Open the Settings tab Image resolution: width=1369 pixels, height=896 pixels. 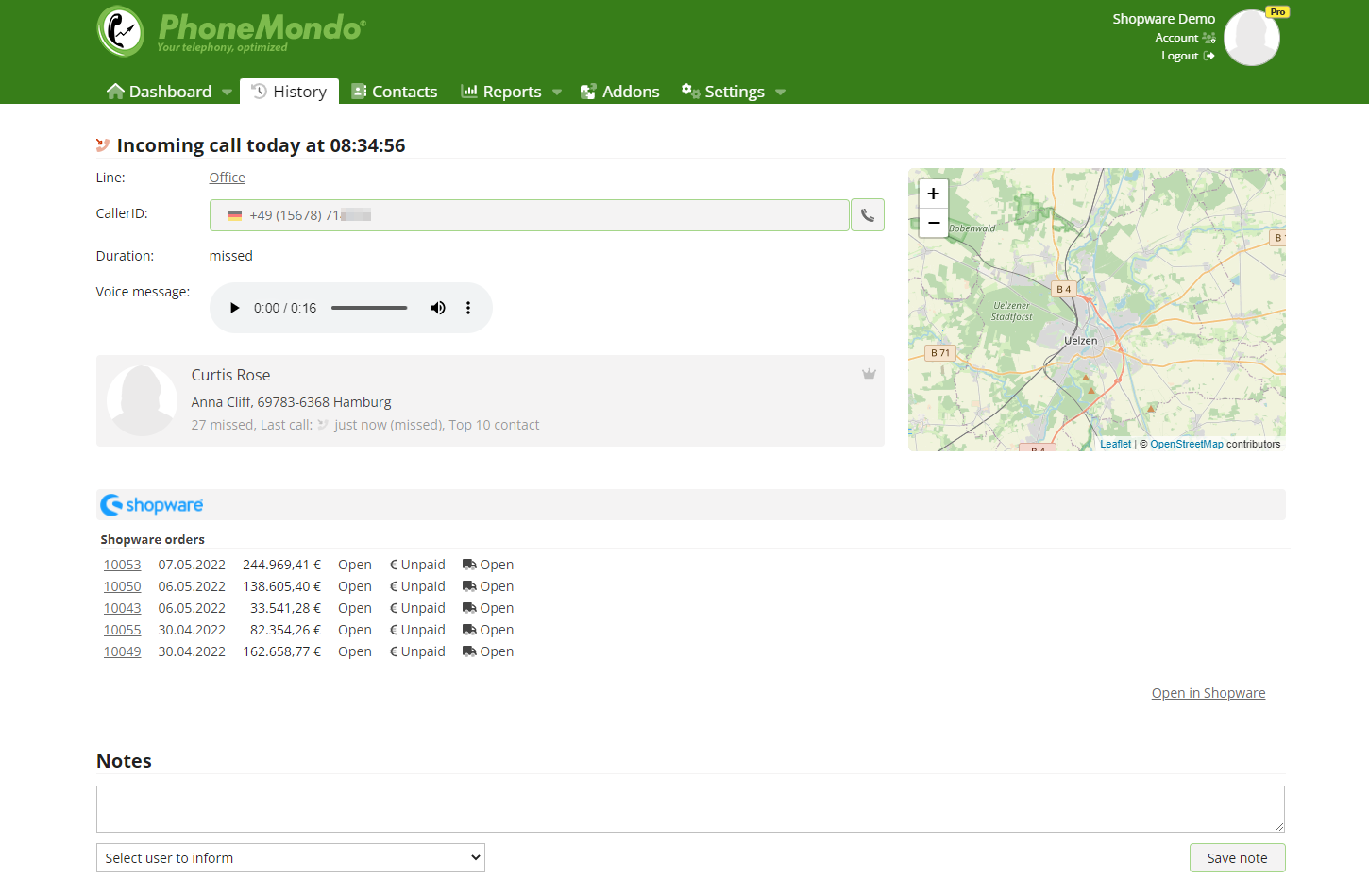coord(723,92)
